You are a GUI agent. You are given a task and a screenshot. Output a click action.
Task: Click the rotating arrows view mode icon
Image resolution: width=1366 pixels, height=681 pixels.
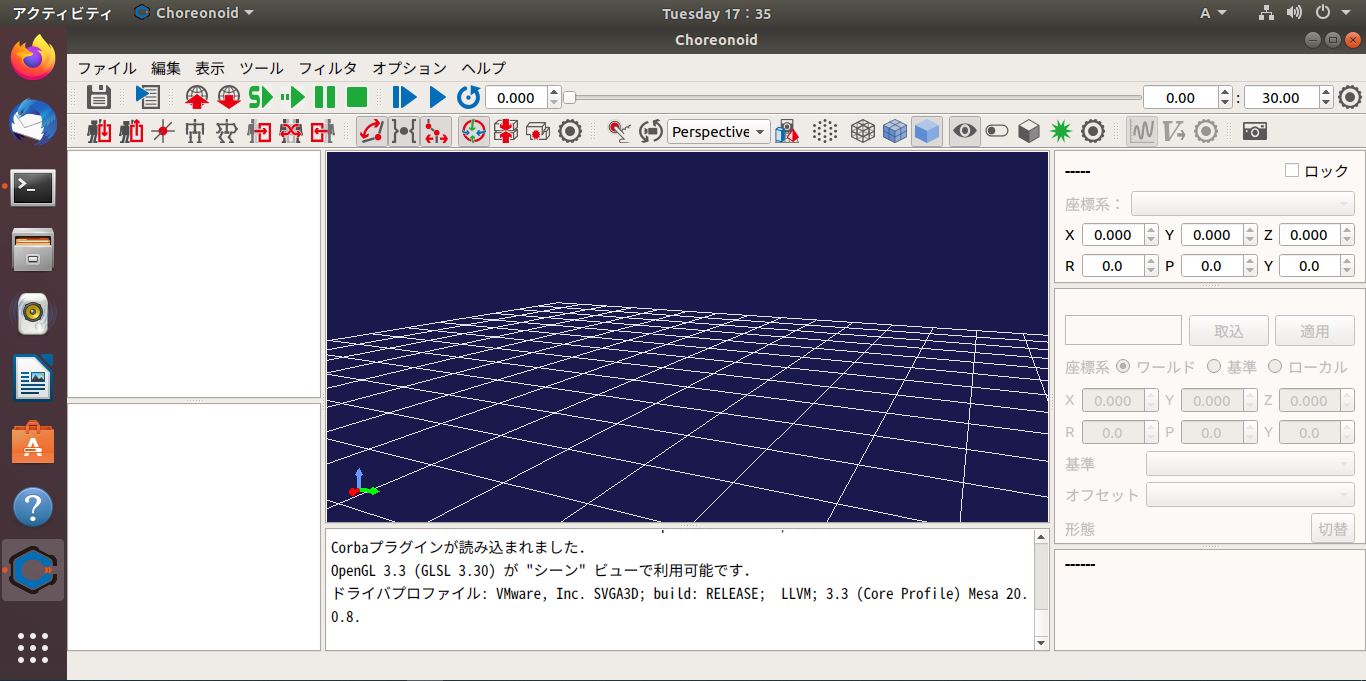pyautogui.click(x=651, y=131)
